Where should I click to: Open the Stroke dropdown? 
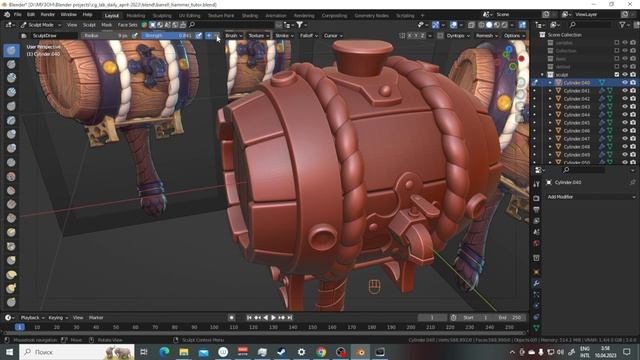tap(284, 36)
